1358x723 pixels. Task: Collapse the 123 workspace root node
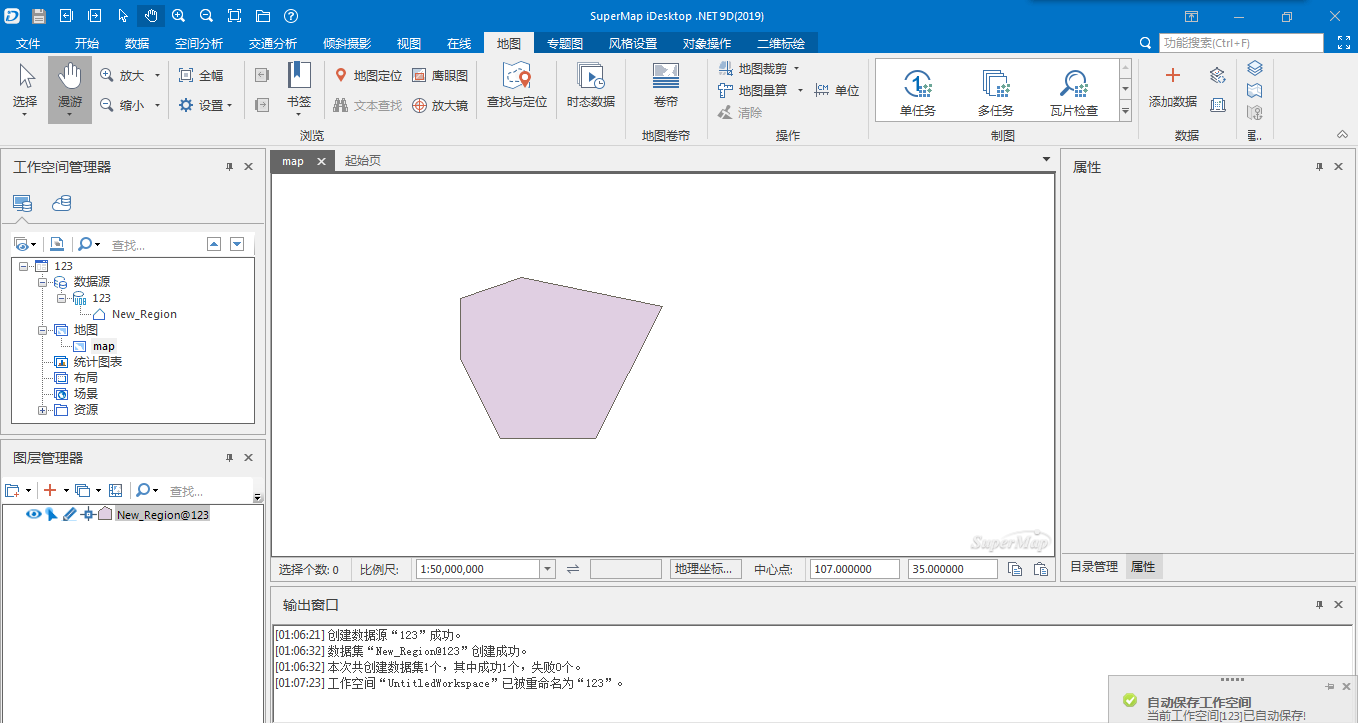point(23,266)
